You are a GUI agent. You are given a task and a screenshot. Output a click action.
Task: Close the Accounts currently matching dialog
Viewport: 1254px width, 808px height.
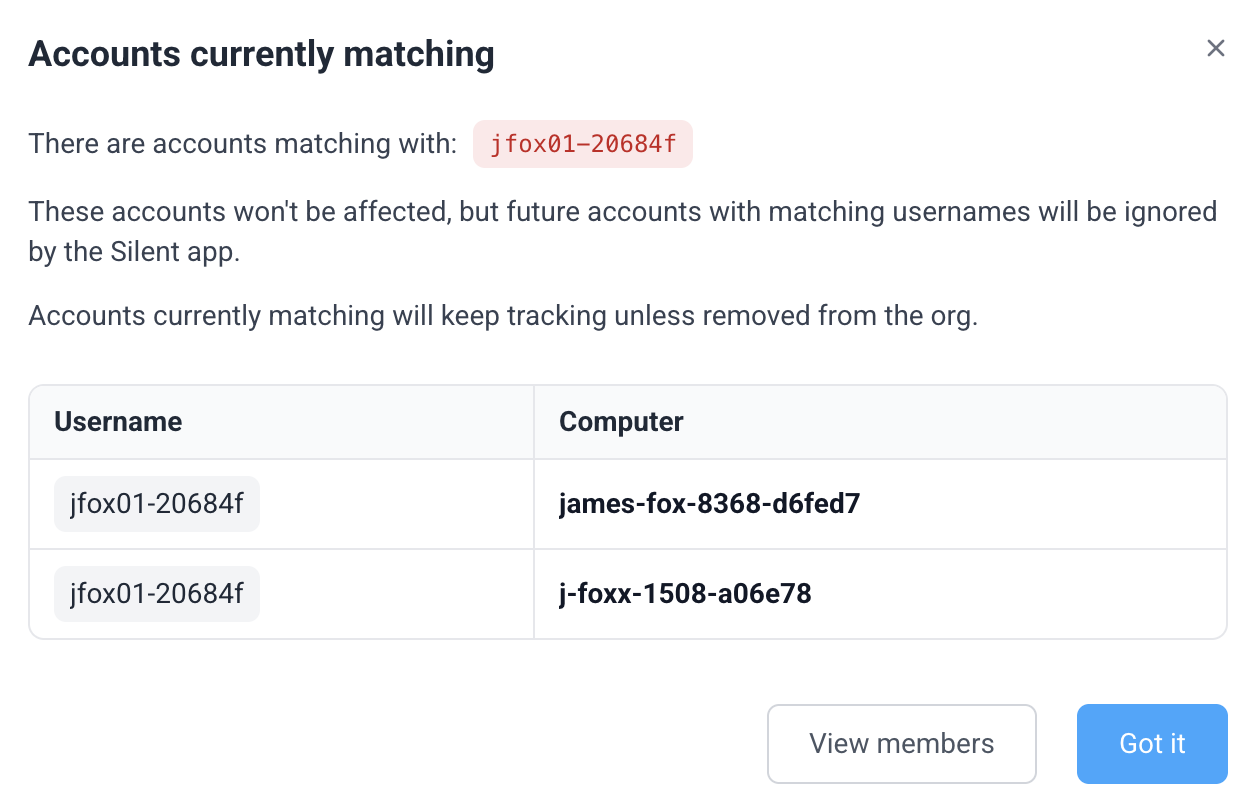click(x=1215, y=48)
